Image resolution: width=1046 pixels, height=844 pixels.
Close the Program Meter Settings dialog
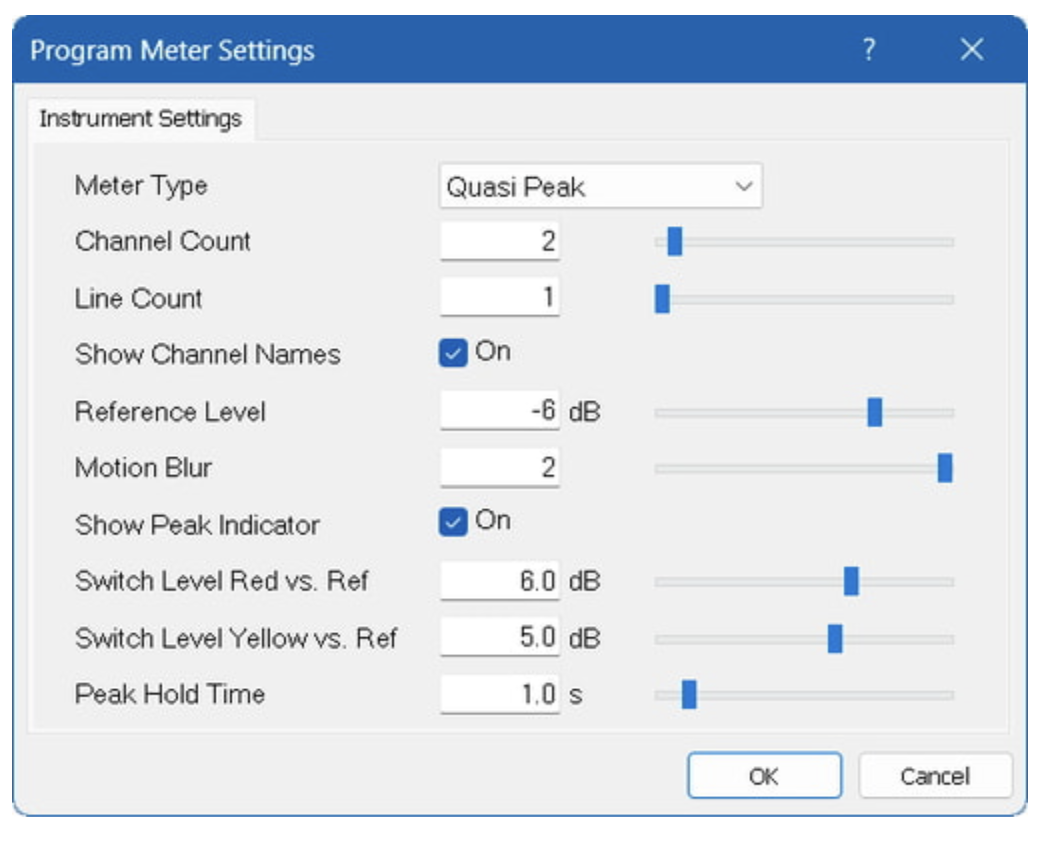(971, 50)
